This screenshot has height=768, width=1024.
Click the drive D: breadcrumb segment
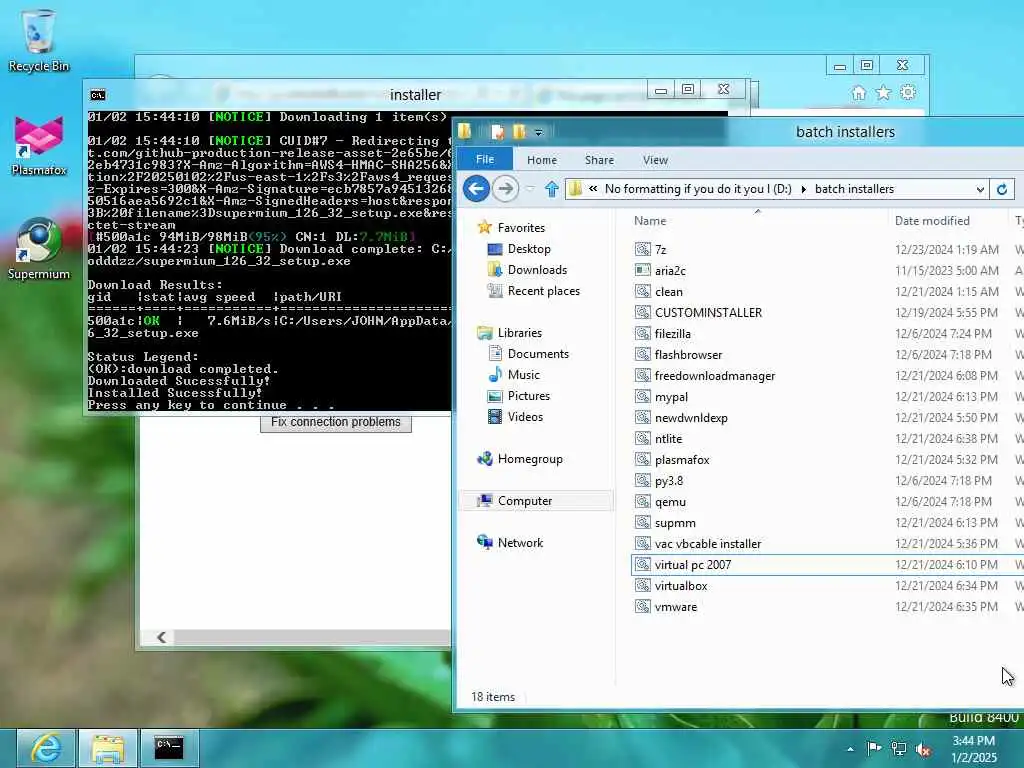click(698, 189)
